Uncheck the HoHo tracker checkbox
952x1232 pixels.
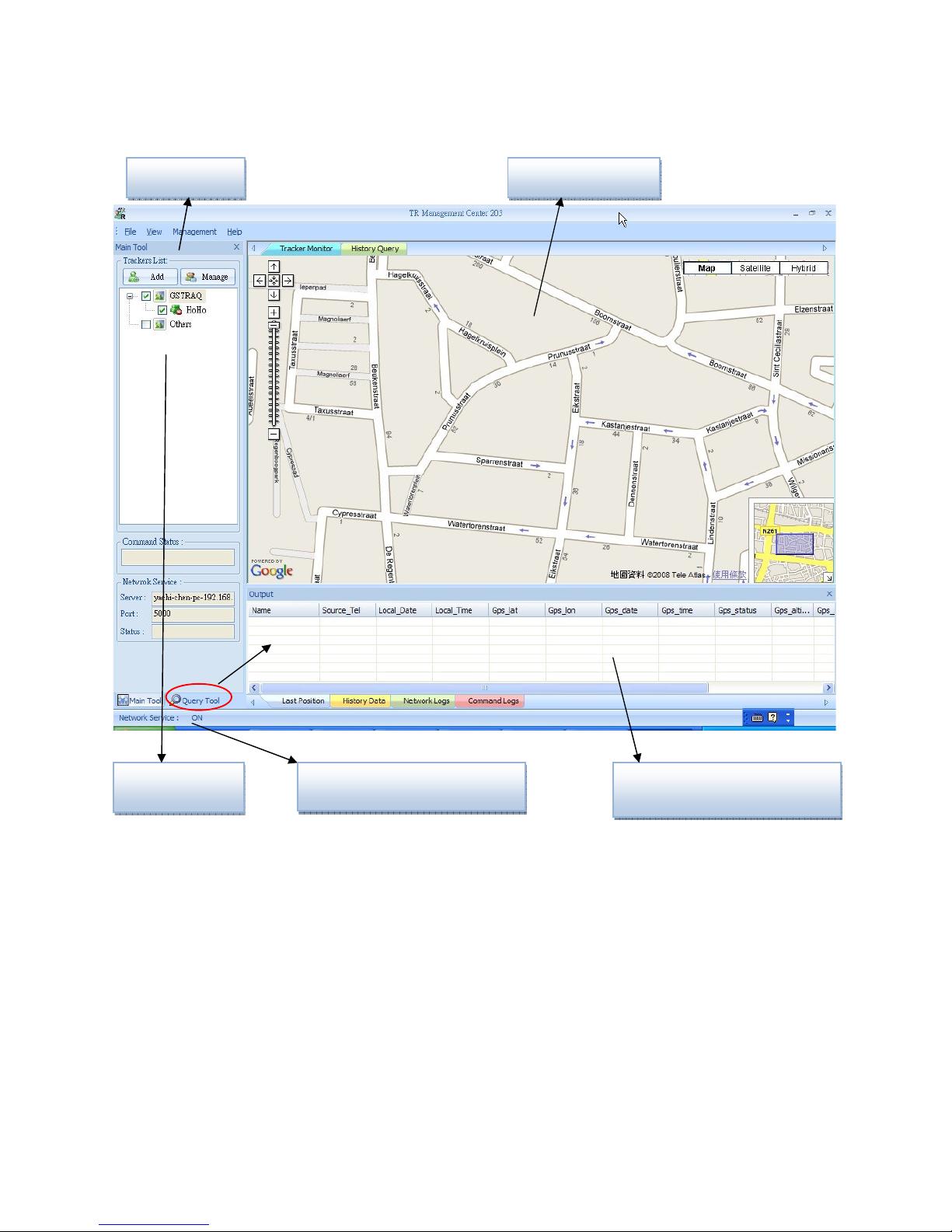[x=162, y=310]
